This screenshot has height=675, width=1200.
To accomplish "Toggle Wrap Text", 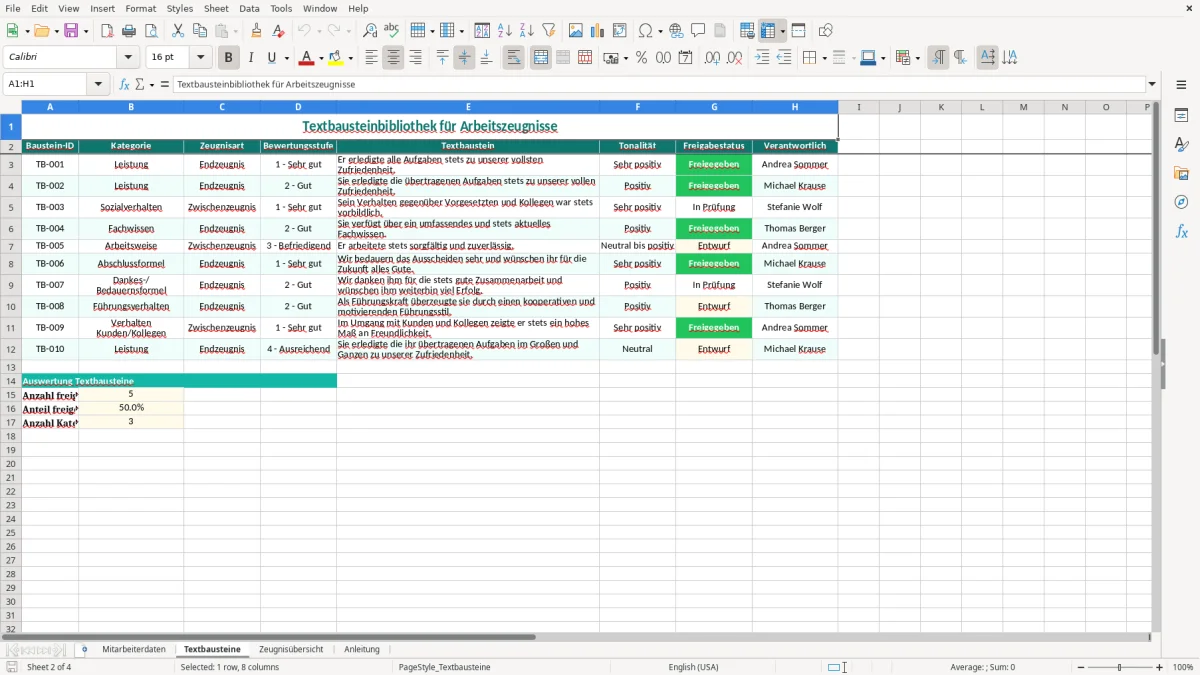I will pyautogui.click(x=513, y=58).
